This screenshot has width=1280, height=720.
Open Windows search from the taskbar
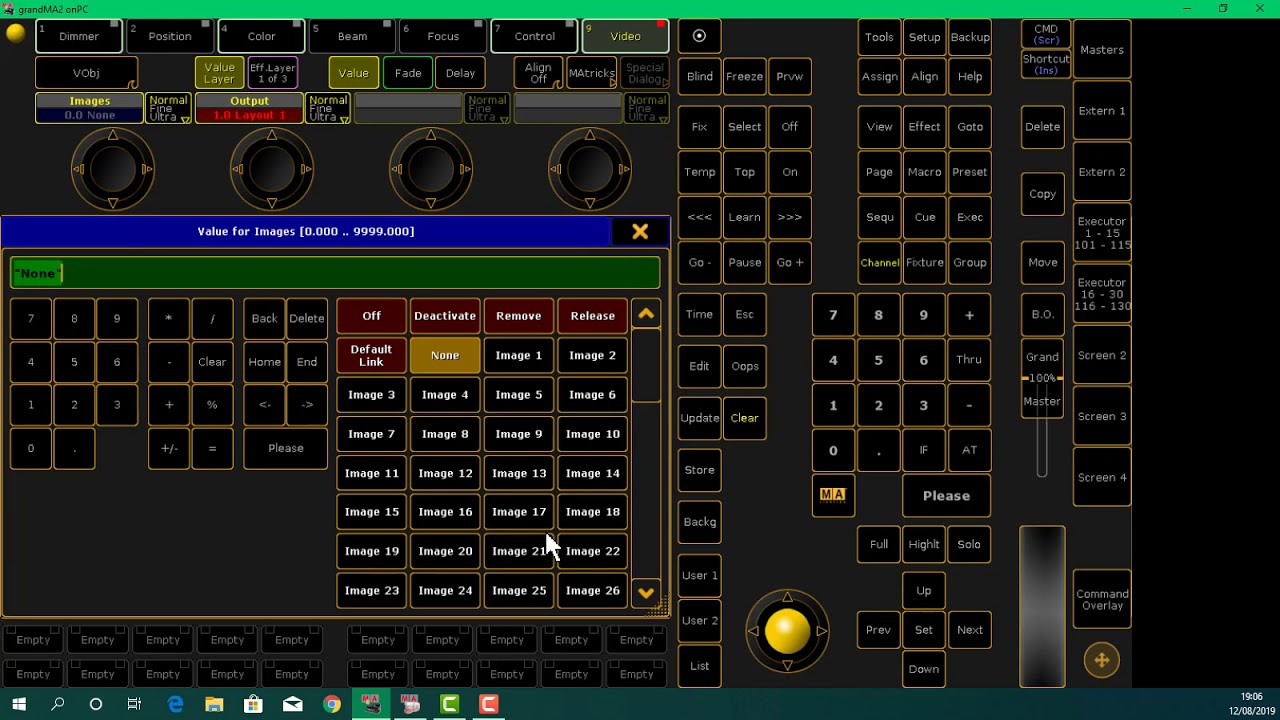(57, 704)
